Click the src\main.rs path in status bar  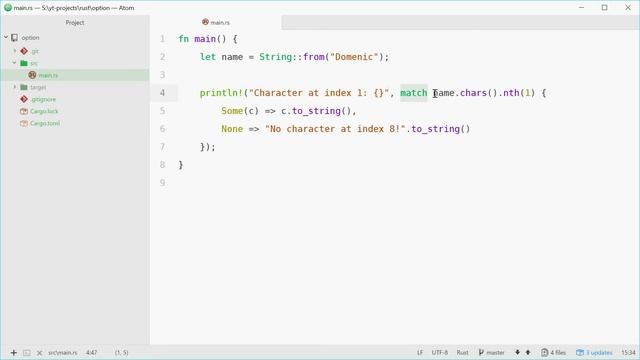tap(62, 353)
